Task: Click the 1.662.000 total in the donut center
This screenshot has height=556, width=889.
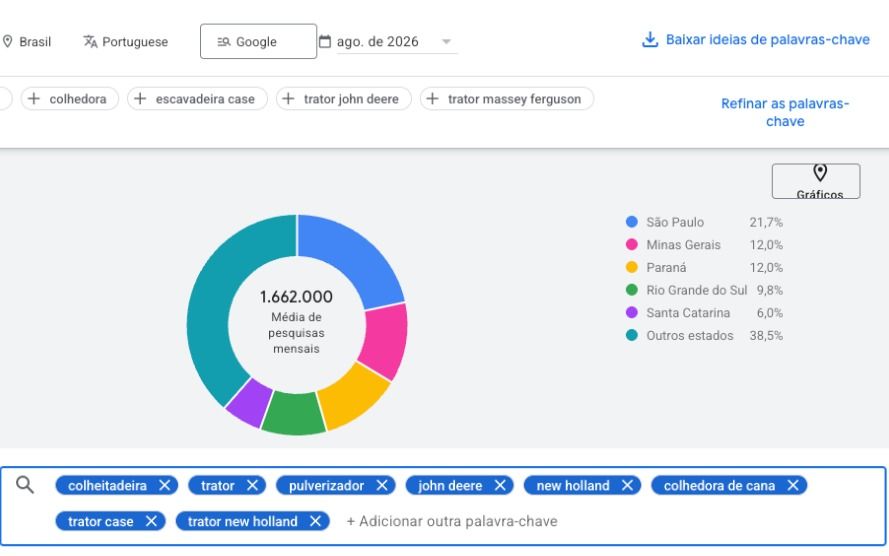Action: 296,296
